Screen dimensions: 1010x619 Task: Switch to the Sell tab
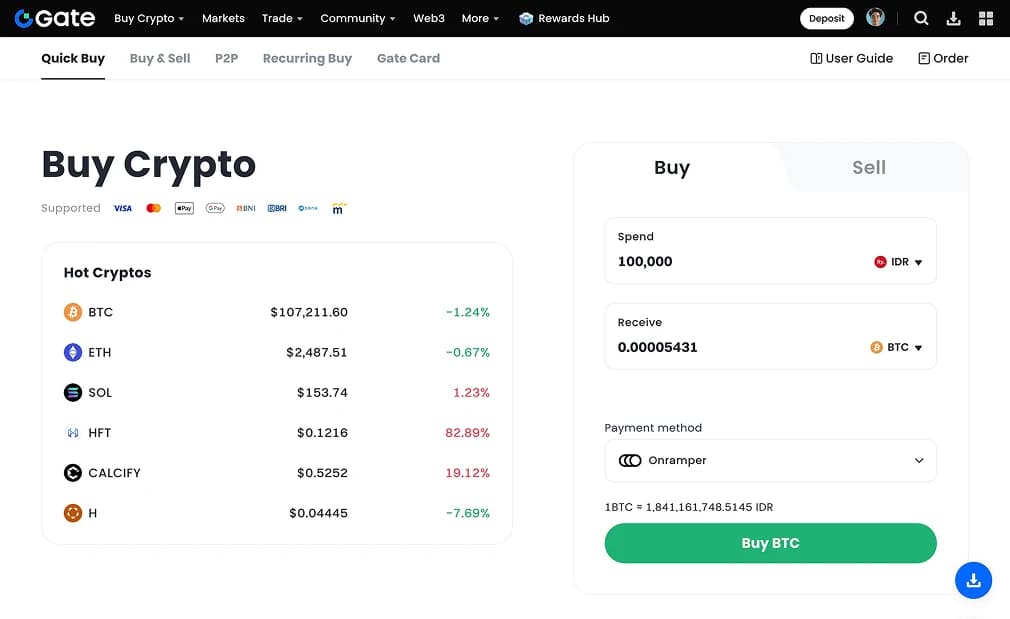coord(868,167)
